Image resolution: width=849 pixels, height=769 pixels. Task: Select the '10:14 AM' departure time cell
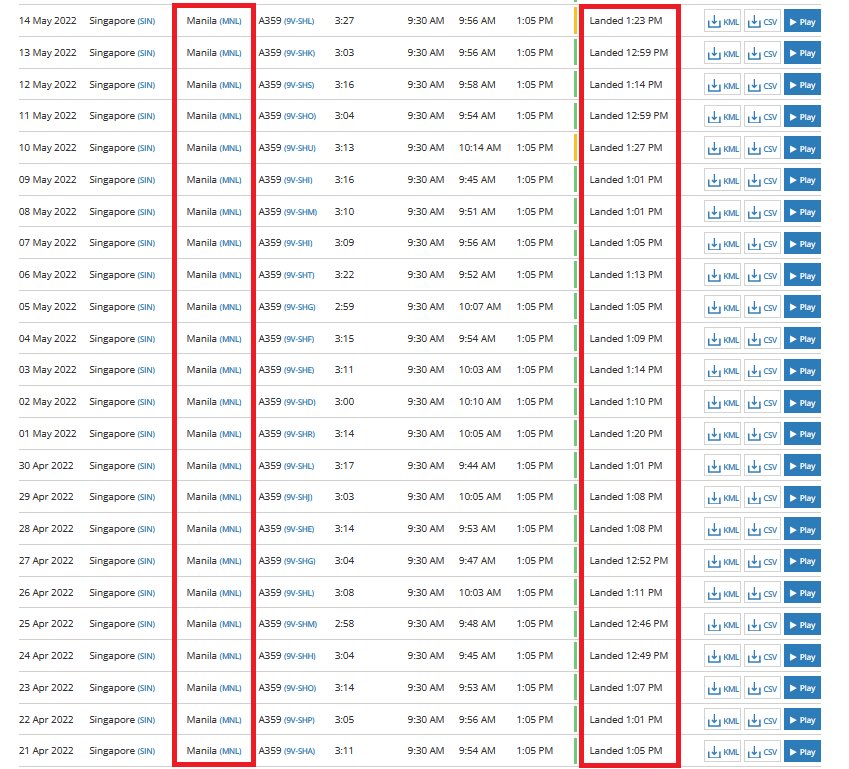480,147
